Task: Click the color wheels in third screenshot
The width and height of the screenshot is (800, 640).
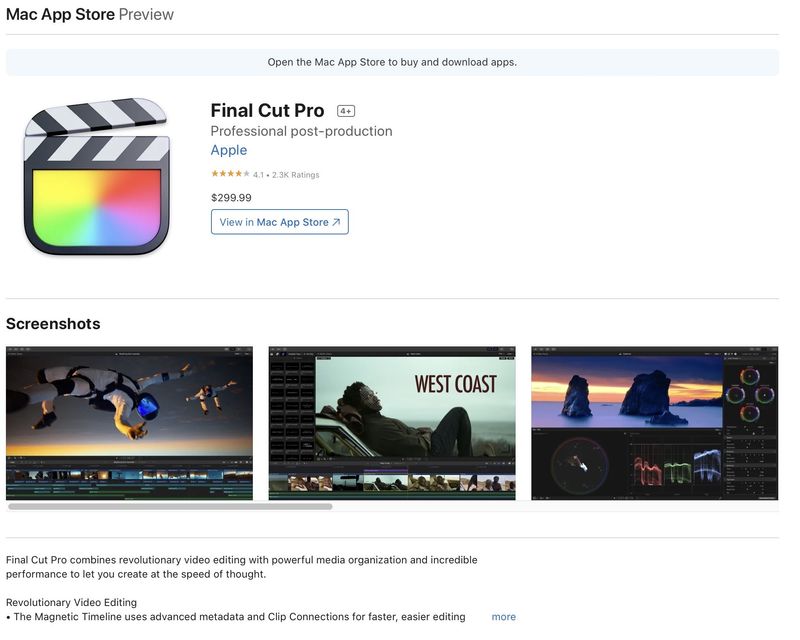Action: [750, 395]
